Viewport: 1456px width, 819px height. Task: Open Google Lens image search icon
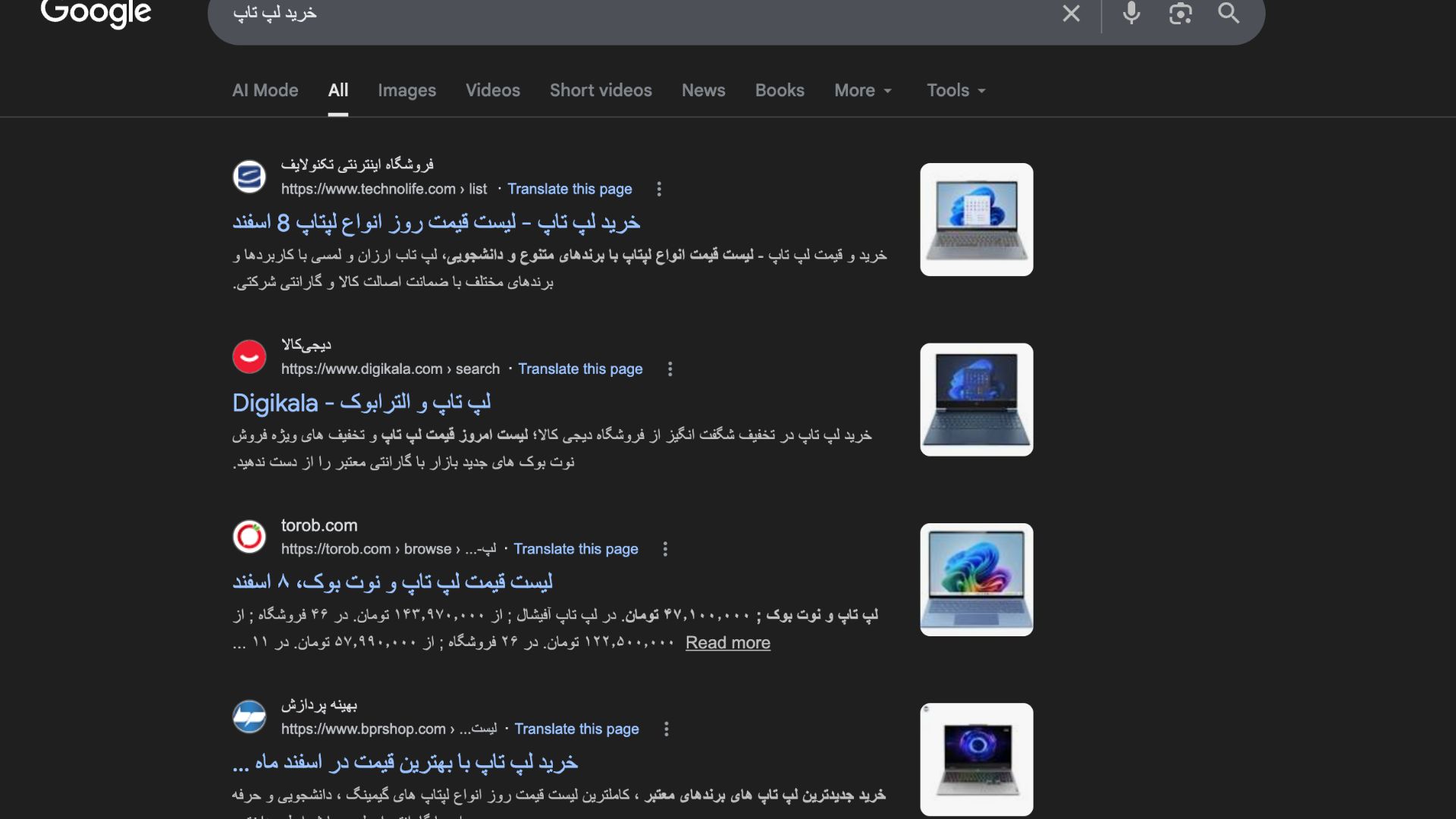tap(1180, 13)
